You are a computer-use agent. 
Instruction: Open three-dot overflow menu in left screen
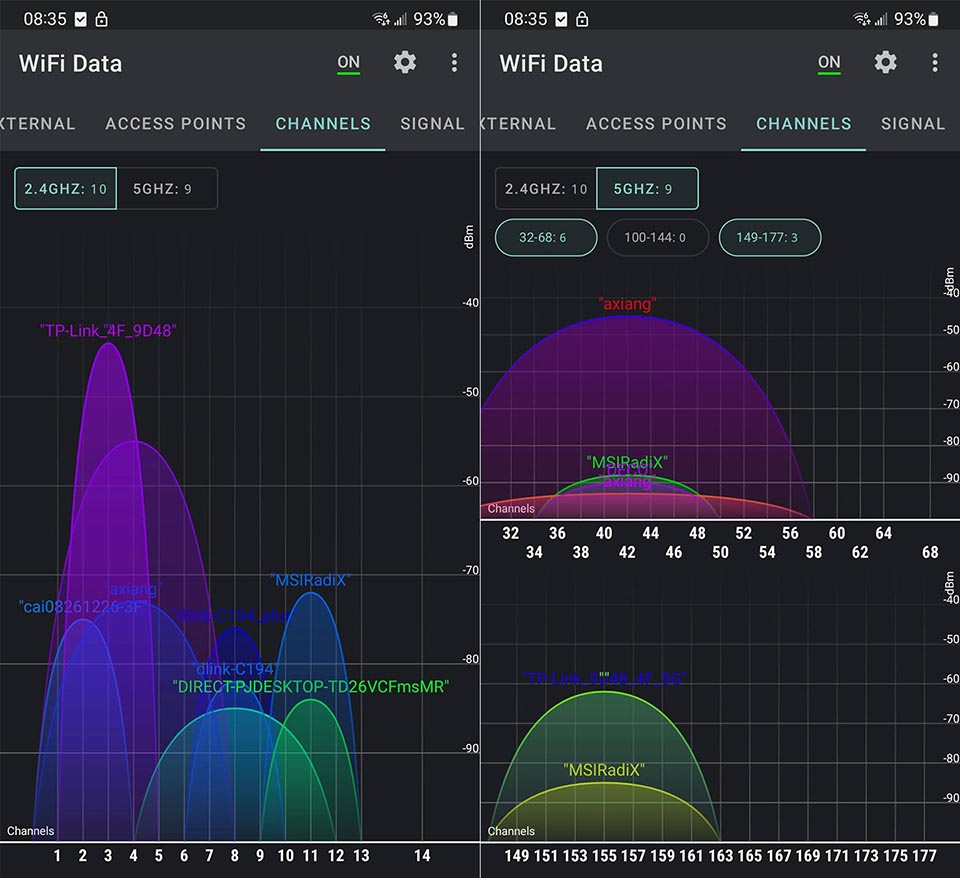[454, 63]
